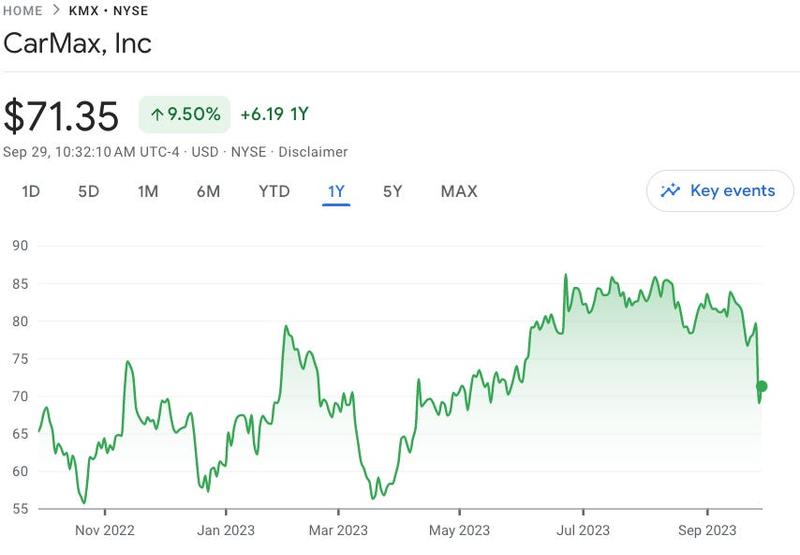Click the breadcrumb chevron separator icon
Image resolution: width=800 pixels, height=555 pixels.
tap(56, 10)
